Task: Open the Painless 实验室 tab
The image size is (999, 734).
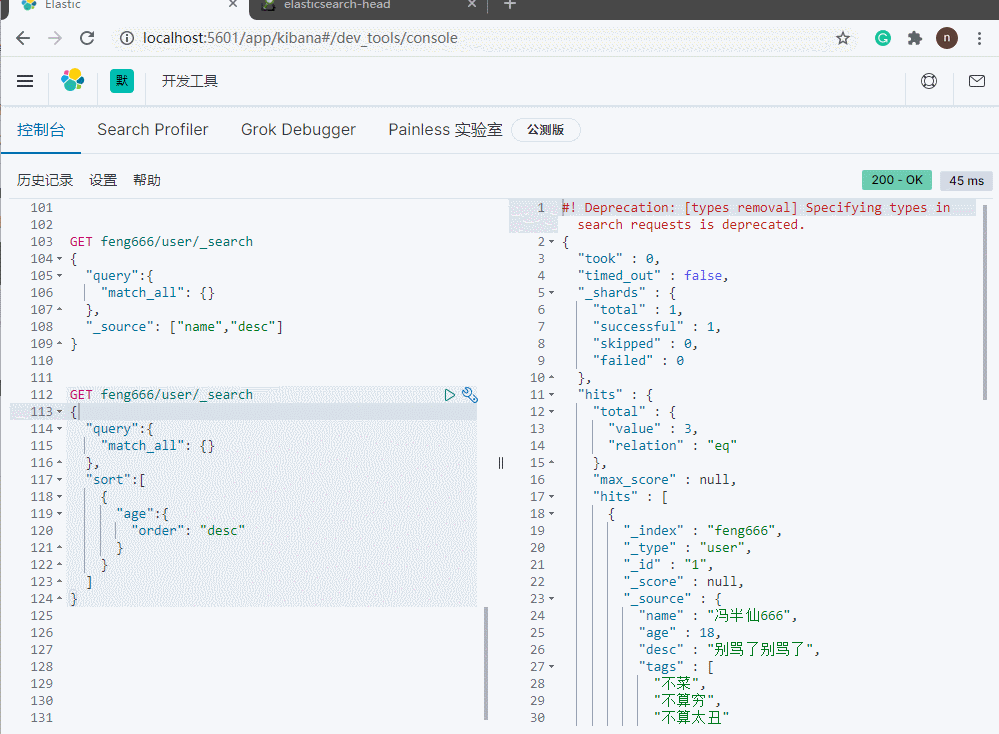Action: (x=445, y=129)
